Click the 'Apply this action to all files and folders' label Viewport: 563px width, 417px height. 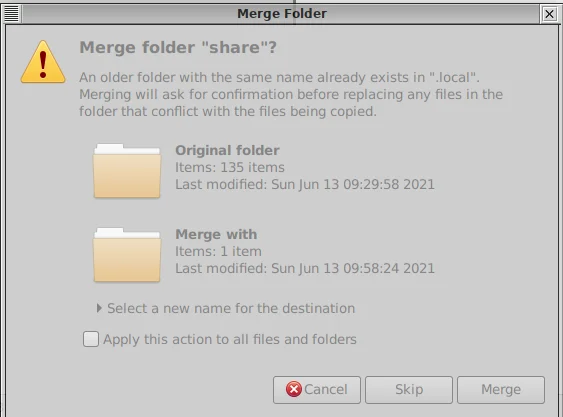(x=230, y=339)
